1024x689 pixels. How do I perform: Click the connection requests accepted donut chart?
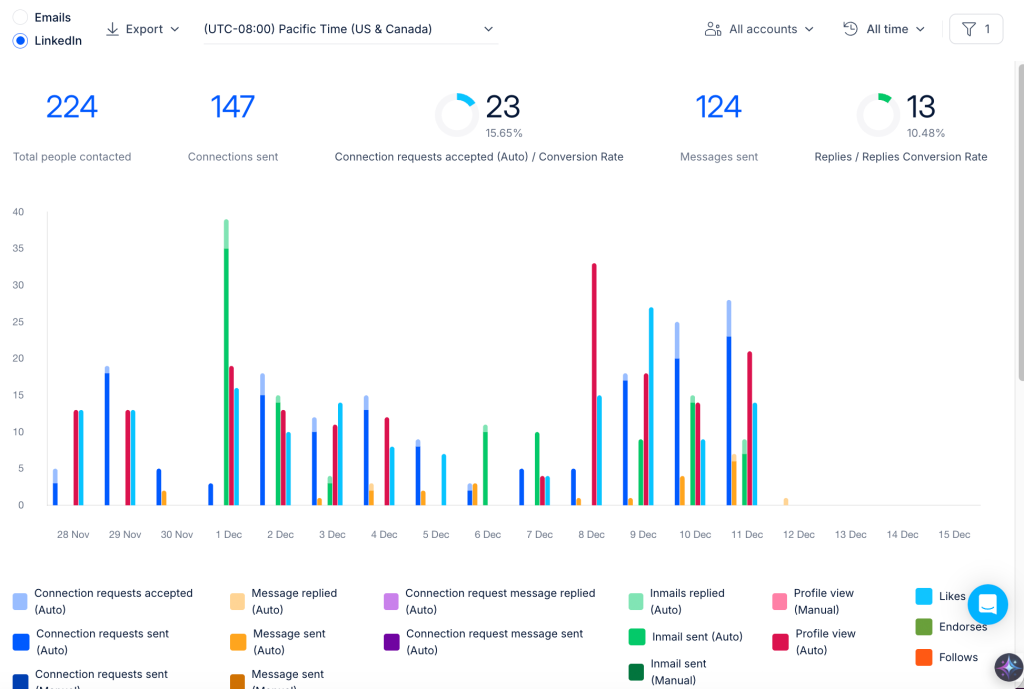click(x=457, y=115)
